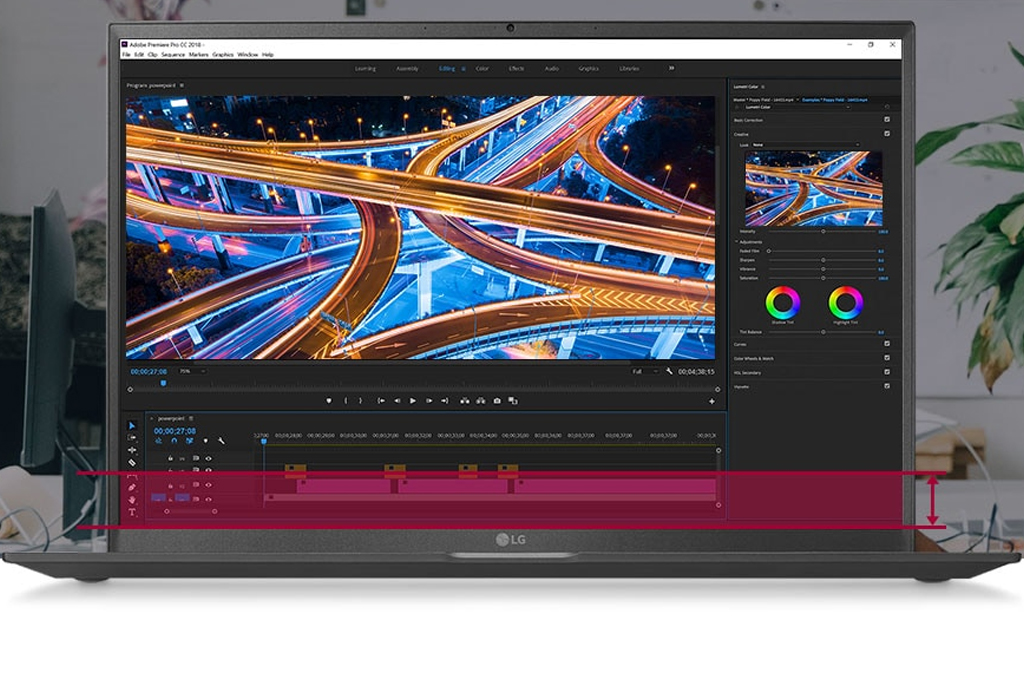Step forward one frame
The width and height of the screenshot is (1024, 682).
tap(429, 401)
